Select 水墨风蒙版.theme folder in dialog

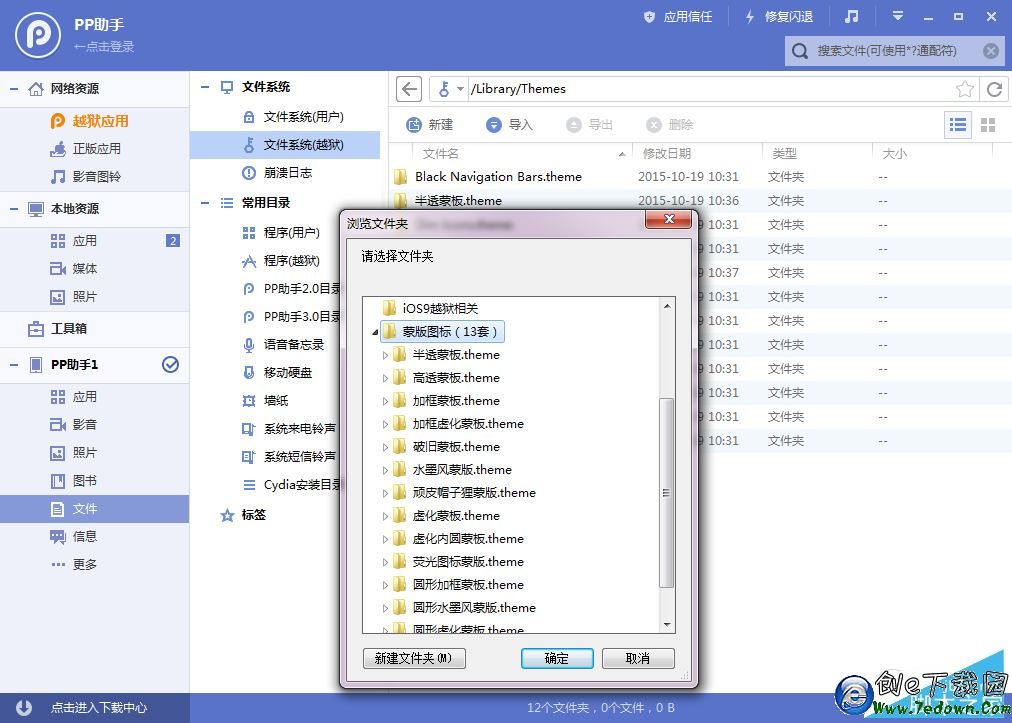click(452, 469)
